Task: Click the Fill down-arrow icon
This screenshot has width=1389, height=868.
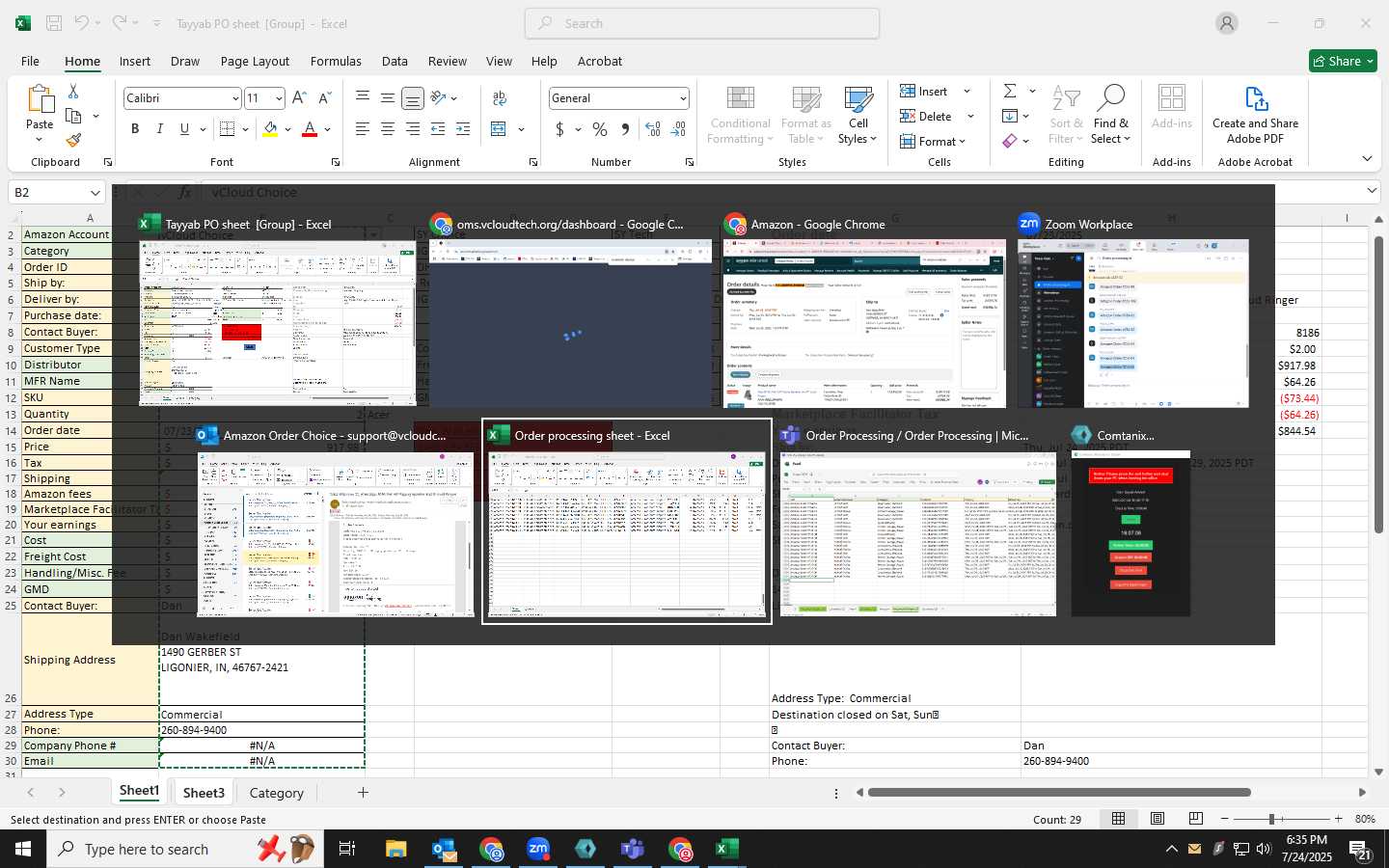Action: tap(1010, 116)
